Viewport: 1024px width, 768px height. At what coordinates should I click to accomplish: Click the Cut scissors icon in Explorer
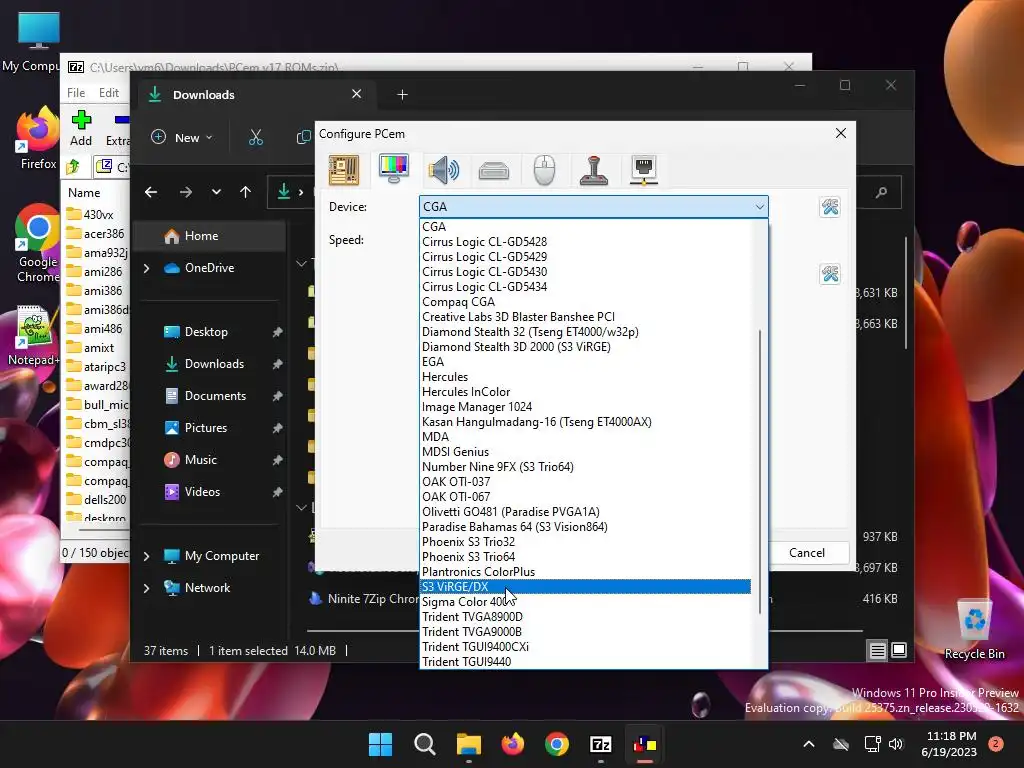pyautogui.click(x=255, y=138)
